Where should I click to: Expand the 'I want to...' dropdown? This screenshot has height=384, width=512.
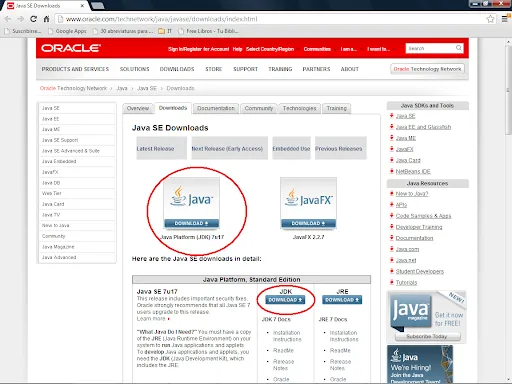380,49
